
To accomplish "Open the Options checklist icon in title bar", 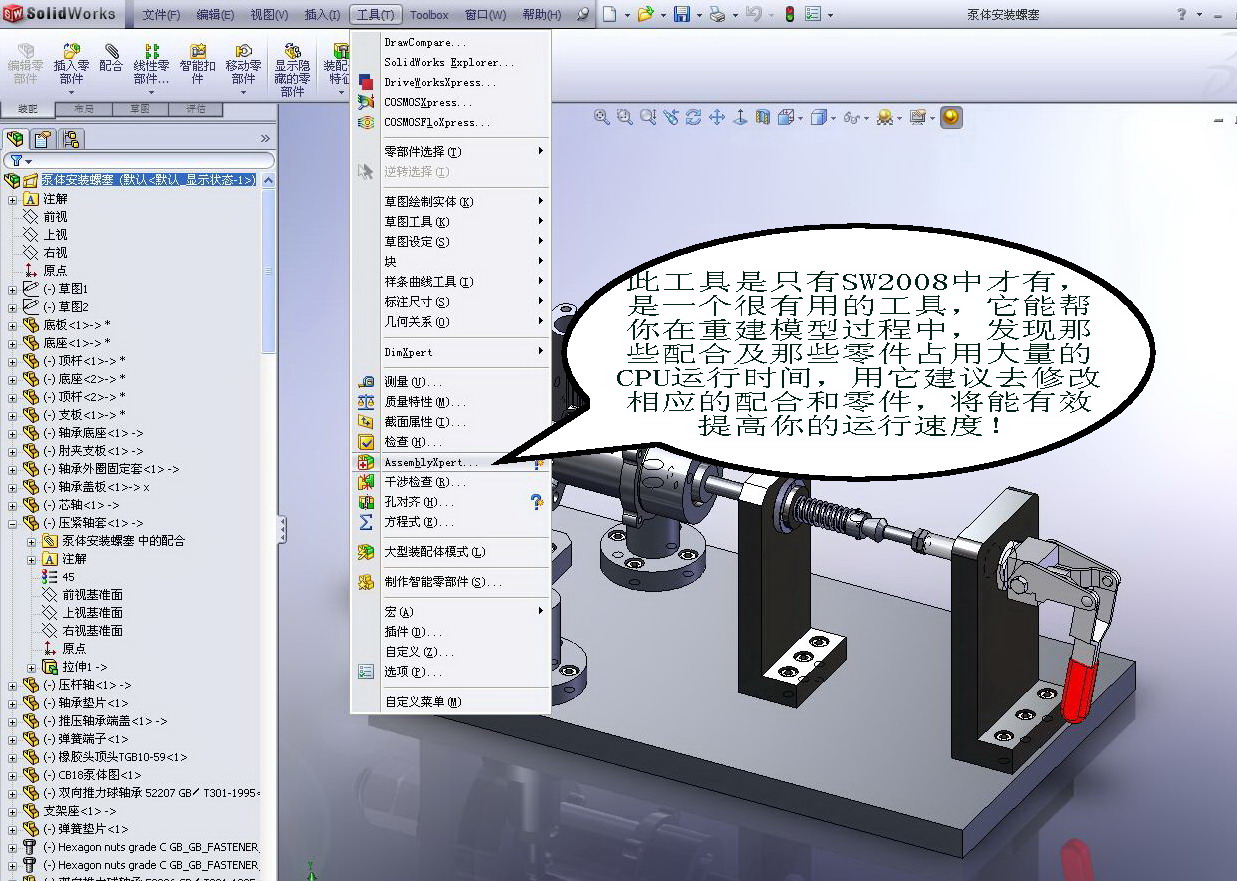I will (813, 14).
